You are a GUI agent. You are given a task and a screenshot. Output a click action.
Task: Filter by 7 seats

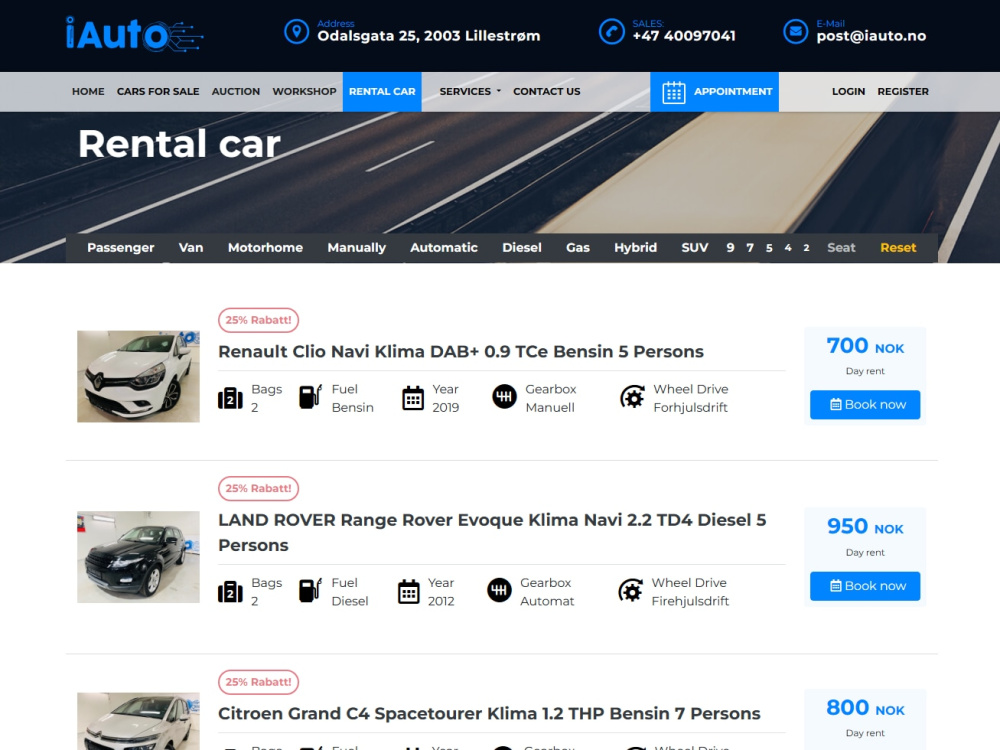(750, 247)
